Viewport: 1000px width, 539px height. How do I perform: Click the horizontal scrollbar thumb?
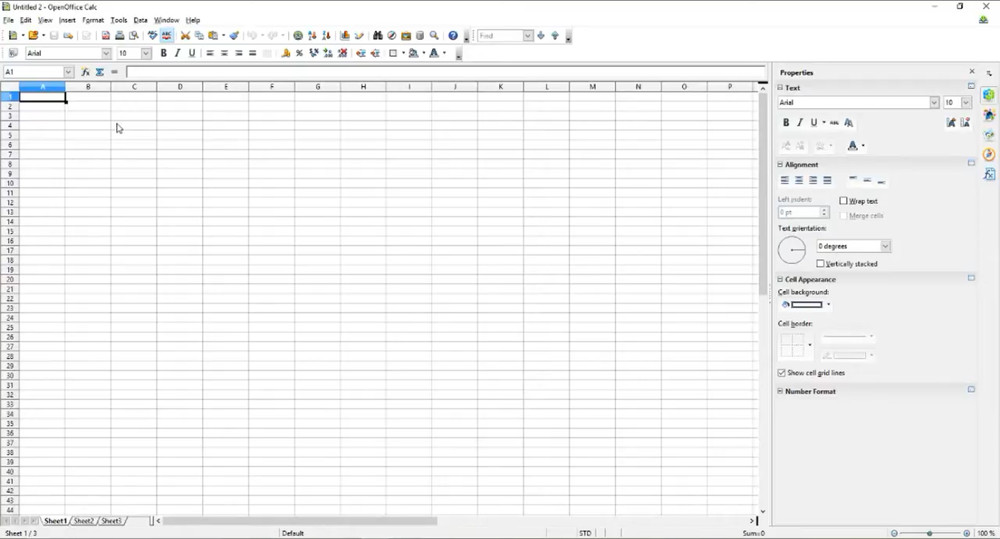click(300, 521)
